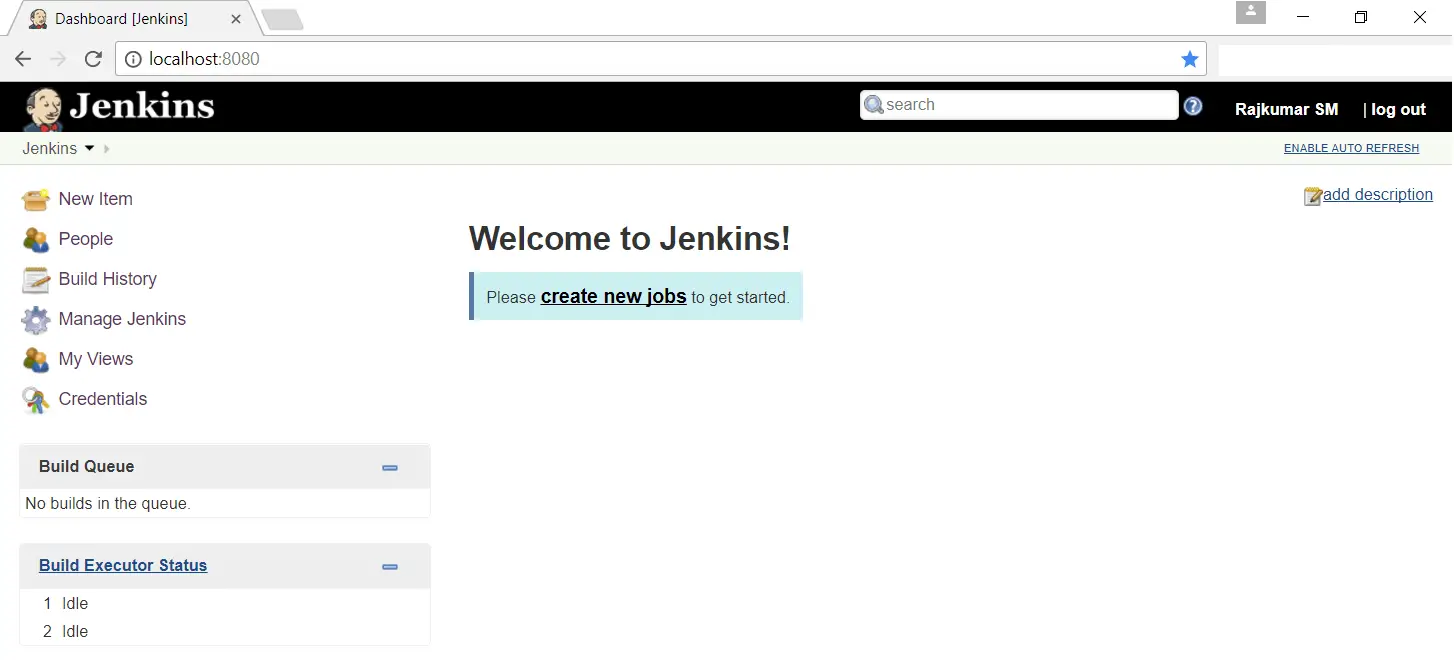Viewport: 1454px width, 660px height.
Task: Click the Manage Jenkins gear icon
Action: point(36,319)
